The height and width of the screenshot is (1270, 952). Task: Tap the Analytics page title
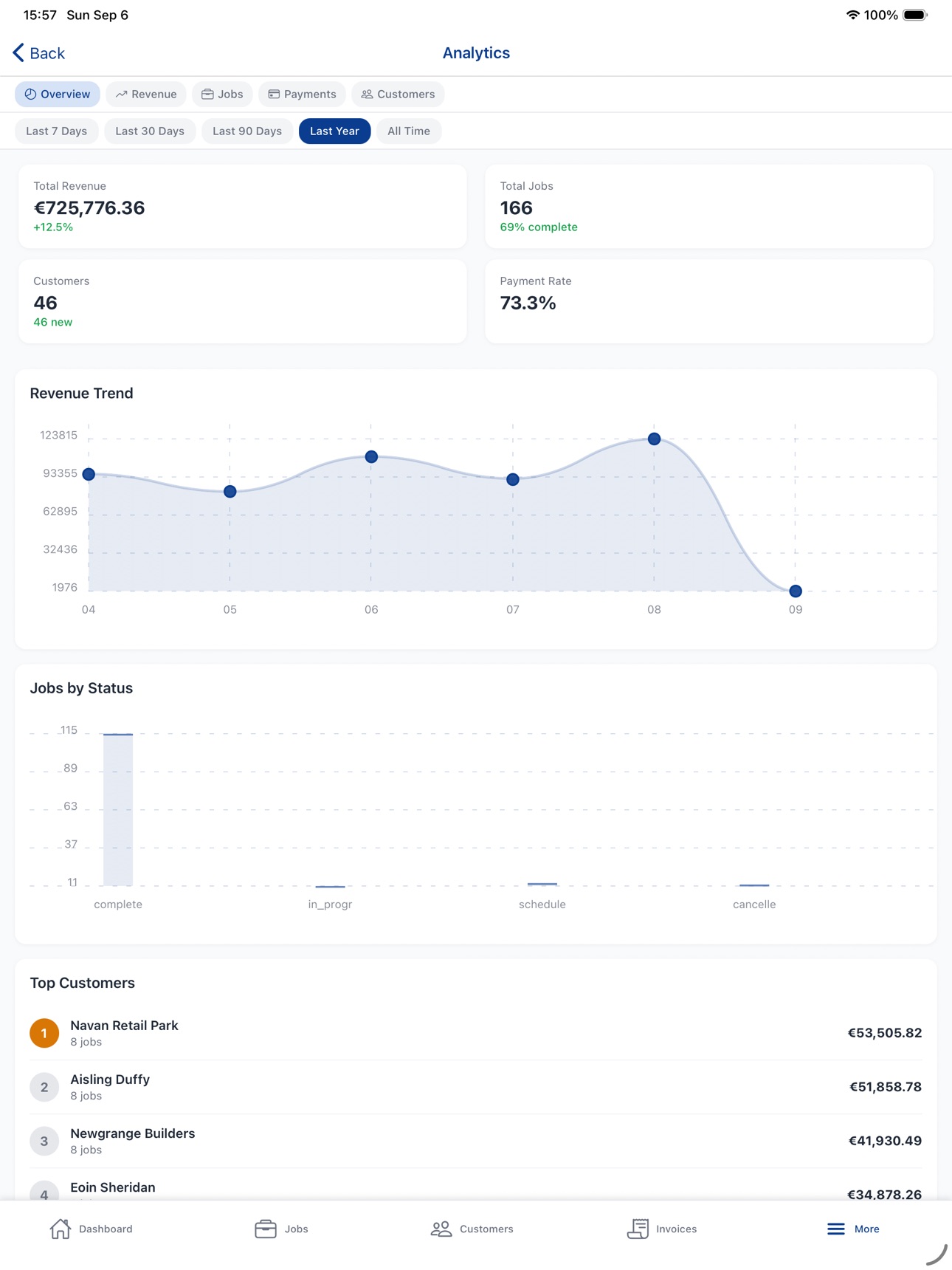(x=476, y=53)
